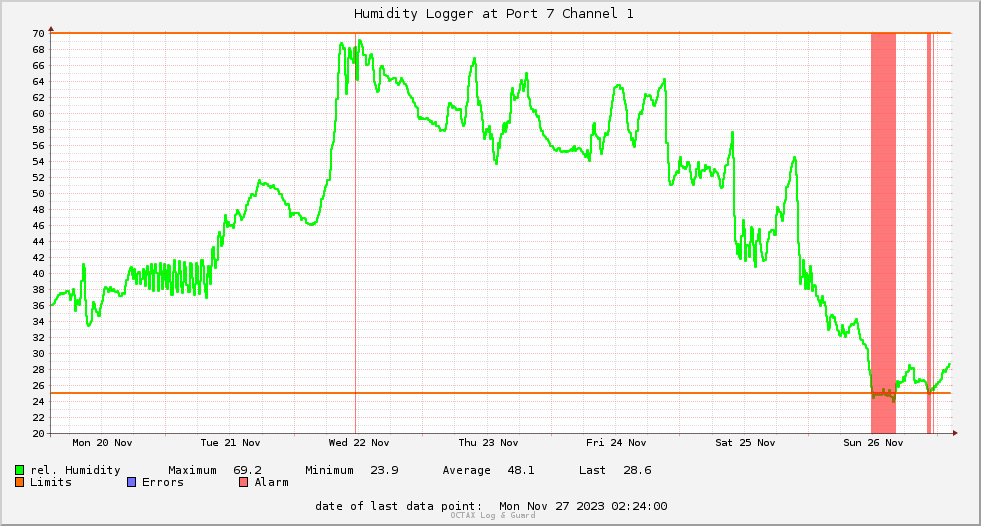Click the 'date of last data point:' label

(399, 506)
